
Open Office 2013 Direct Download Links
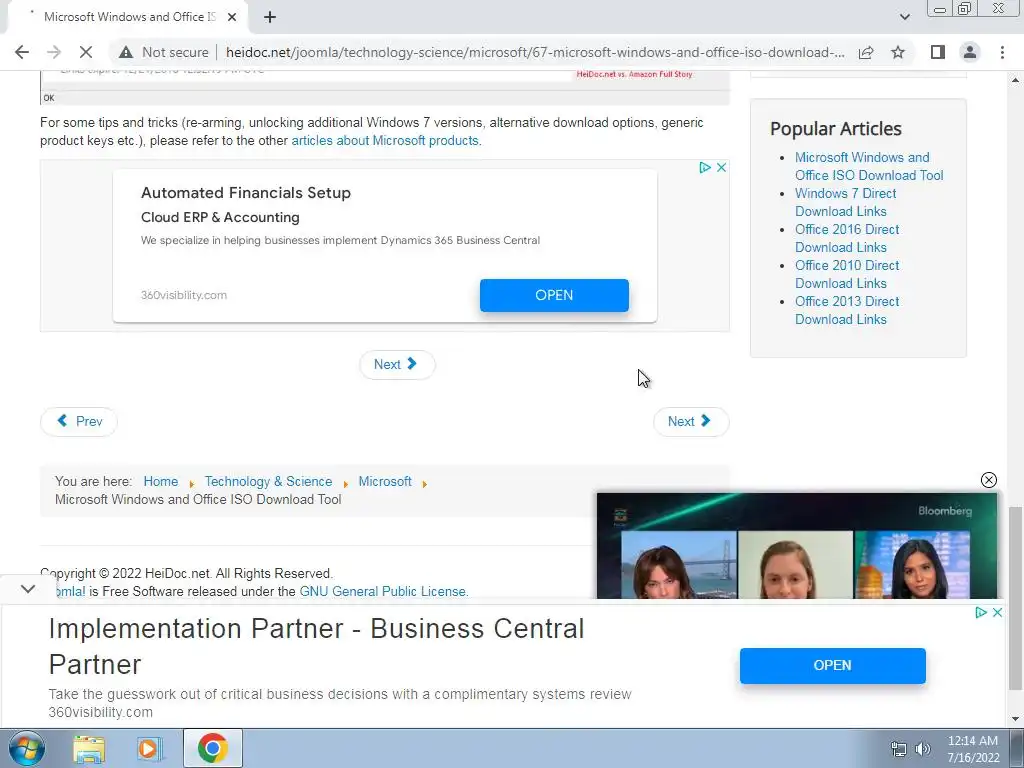846,310
